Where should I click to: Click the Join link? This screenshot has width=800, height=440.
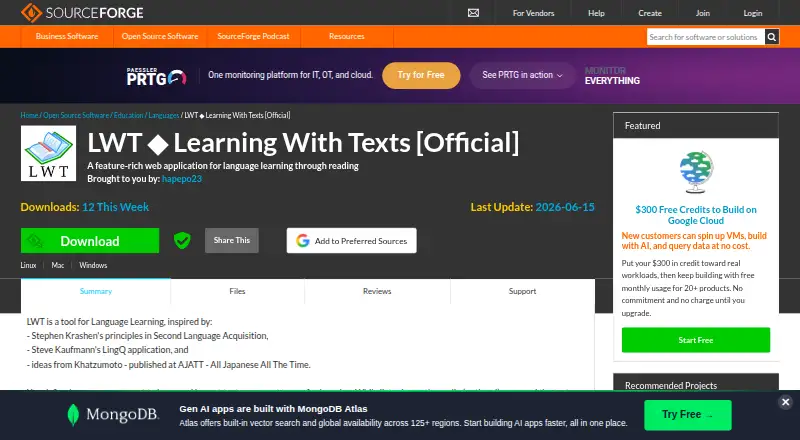(x=703, y=13)
